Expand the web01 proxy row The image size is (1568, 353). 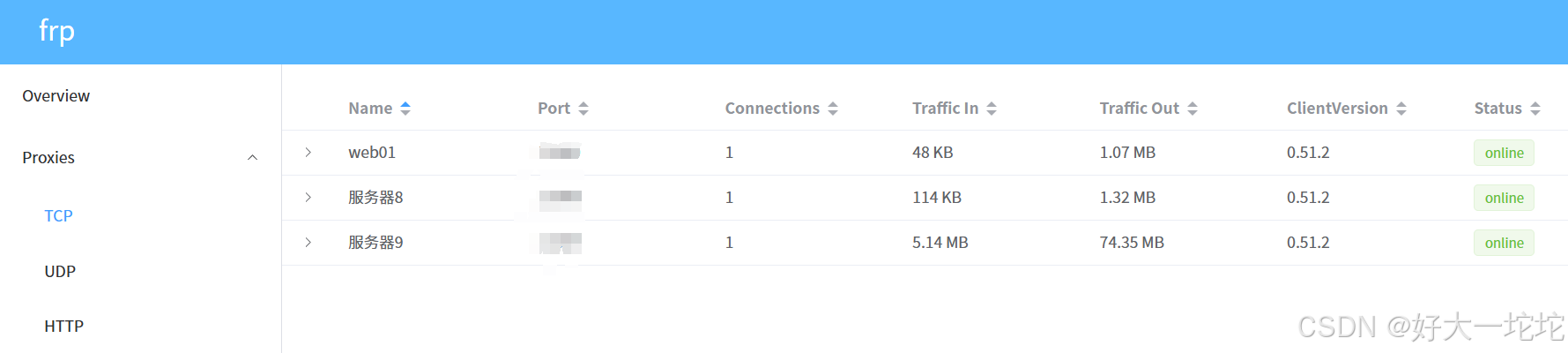click(308, 153)
